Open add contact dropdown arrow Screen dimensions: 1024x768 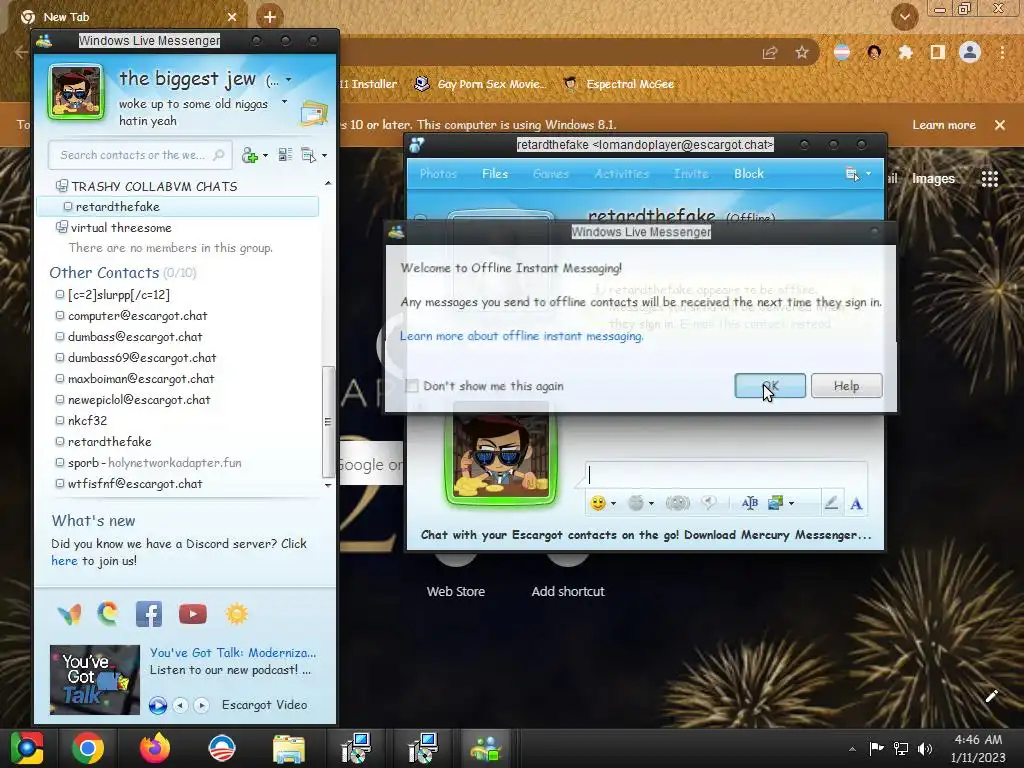[x=265, y=155]
